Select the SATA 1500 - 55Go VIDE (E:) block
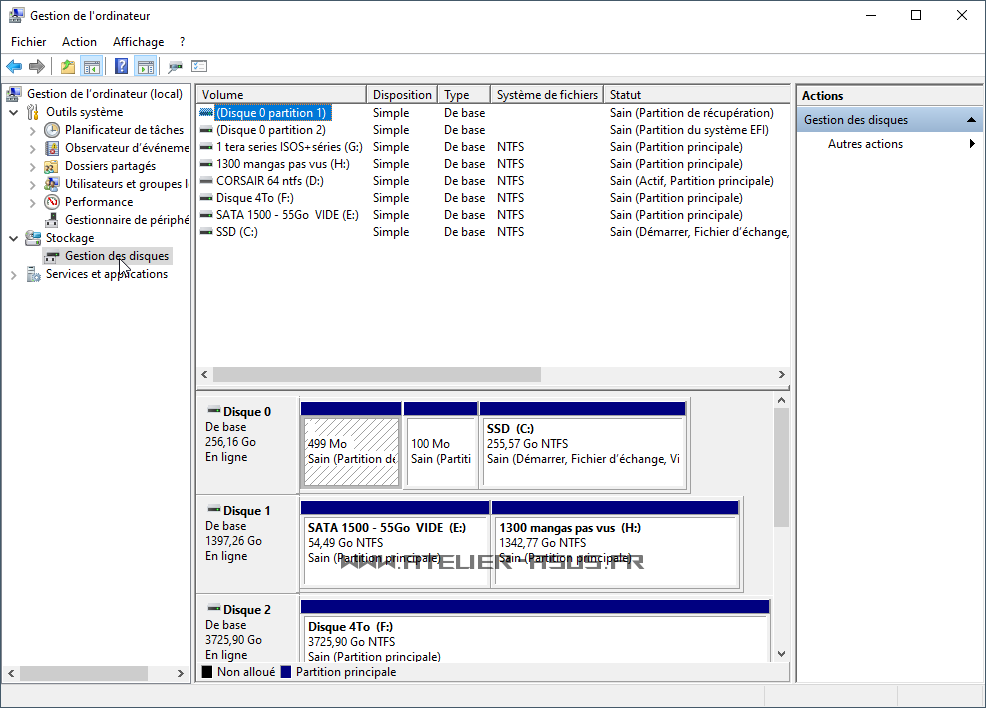The width and height of the screenshot is (986, 708). coord(395,544)
